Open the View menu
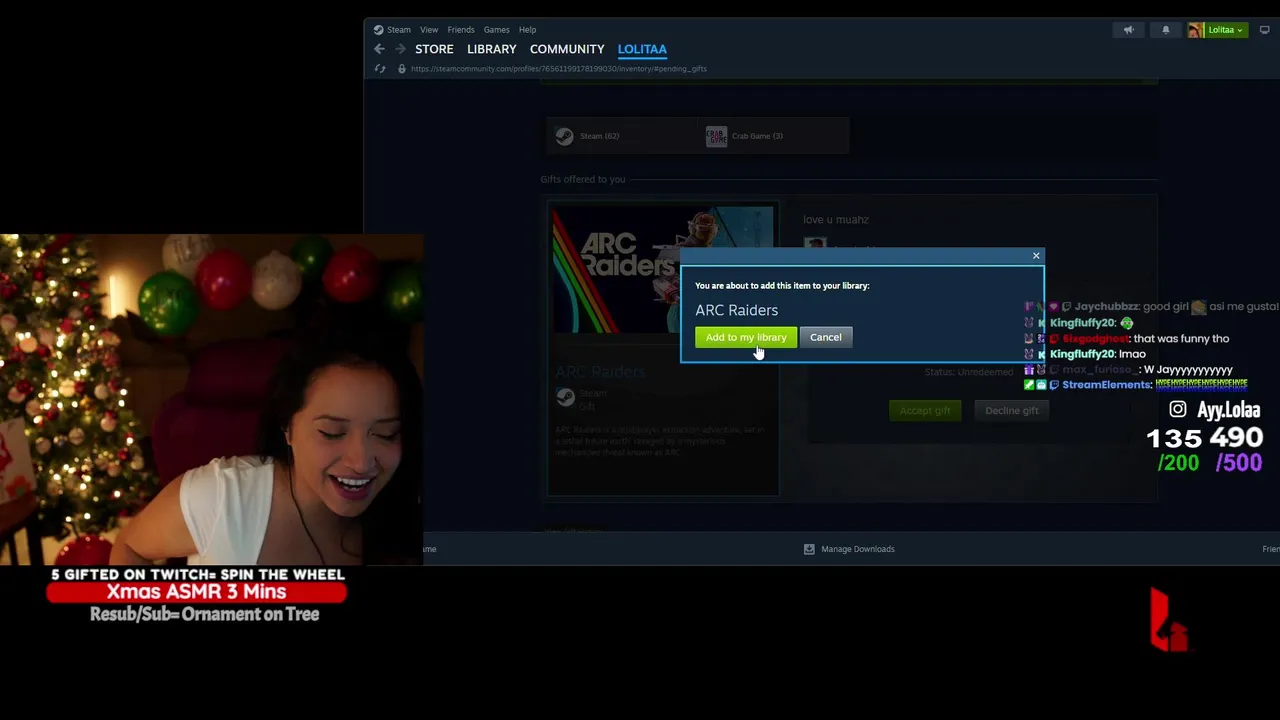 429,29
